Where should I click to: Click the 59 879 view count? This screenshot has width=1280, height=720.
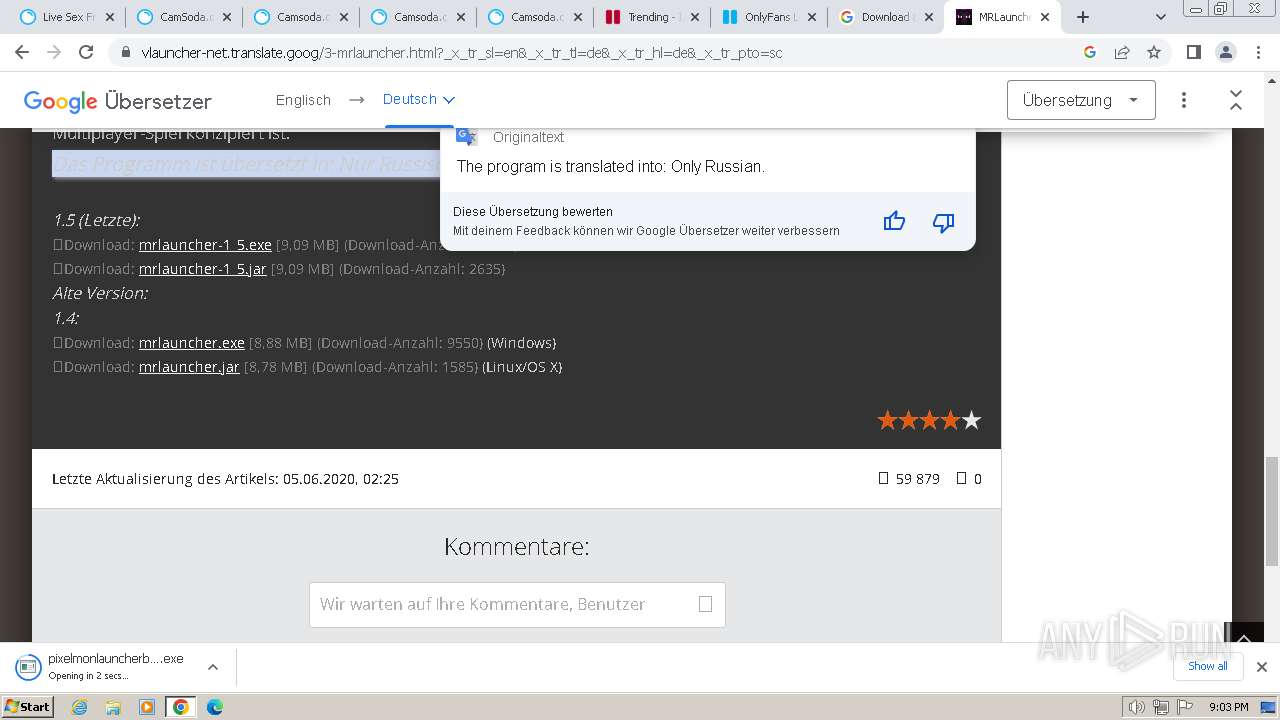pos(917,479)
